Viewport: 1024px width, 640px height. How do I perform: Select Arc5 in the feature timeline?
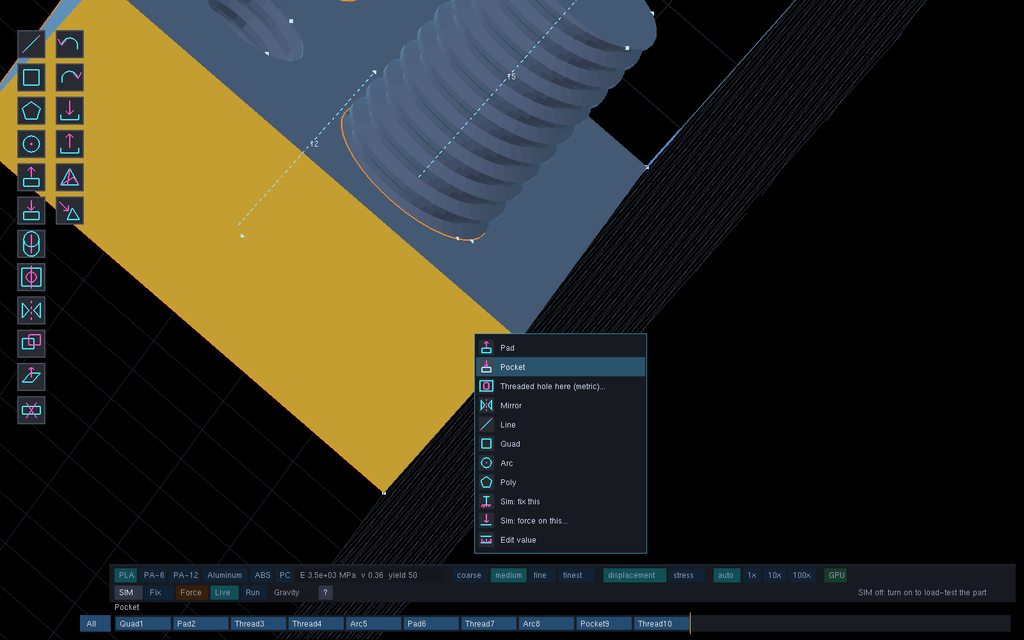tap(374, 624)
